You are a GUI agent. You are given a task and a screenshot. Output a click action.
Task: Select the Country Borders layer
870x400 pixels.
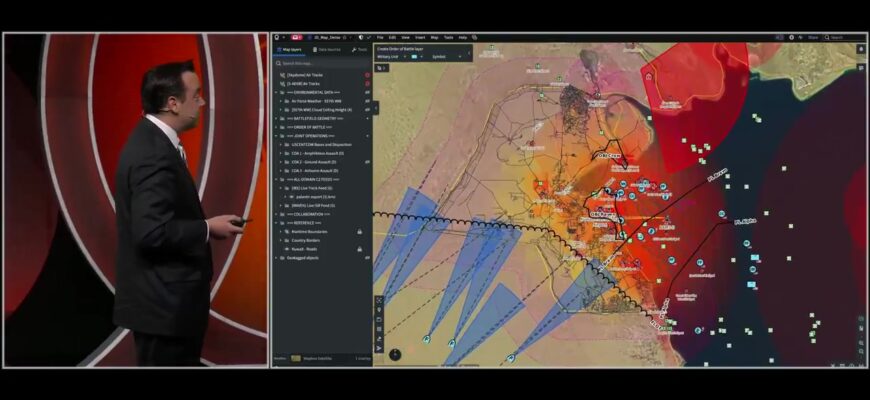(x=306, y=240)
